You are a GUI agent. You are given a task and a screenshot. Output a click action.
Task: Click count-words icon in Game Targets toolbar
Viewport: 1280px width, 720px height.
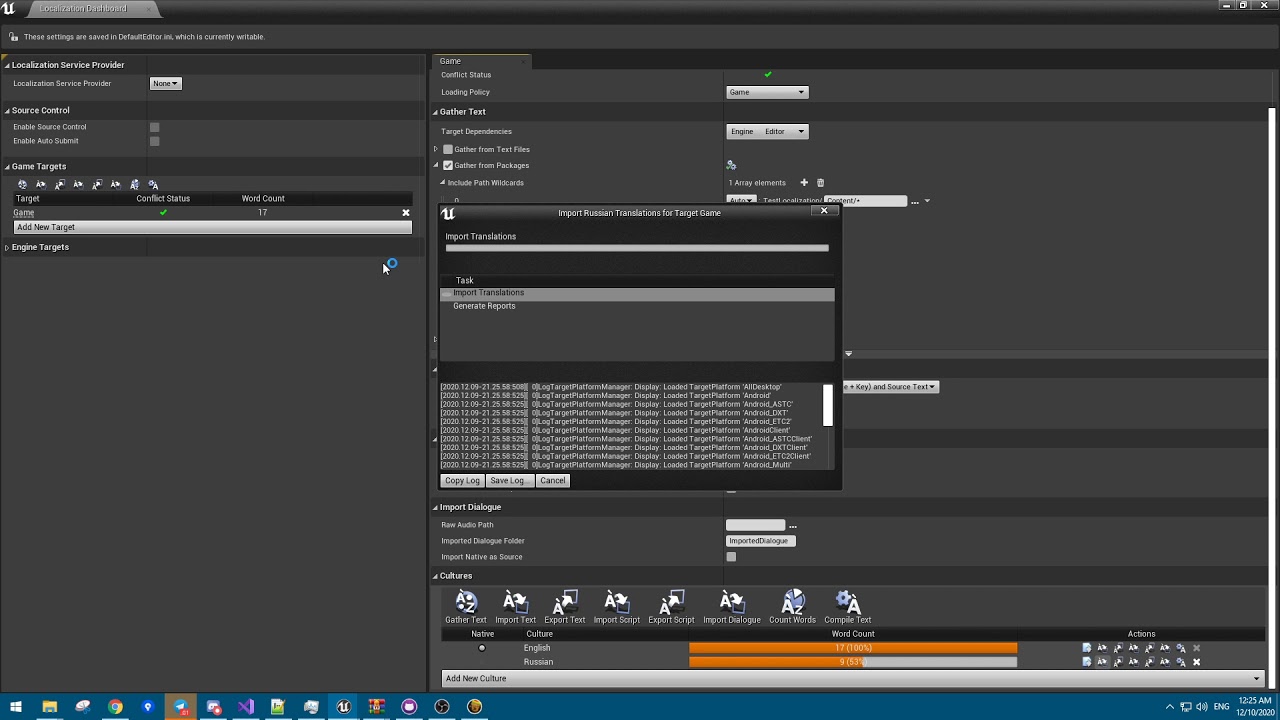point(134,184)
